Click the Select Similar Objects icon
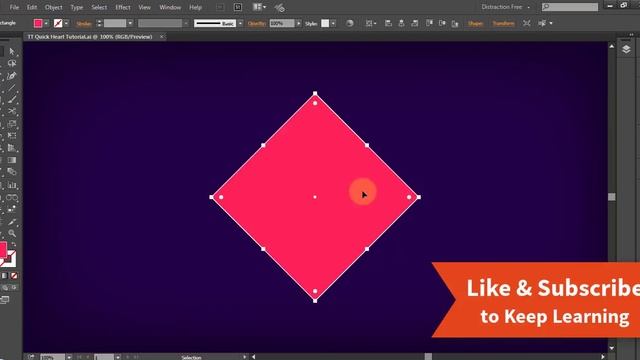Viewport: 640px width, 360px height. coord(542,24)
